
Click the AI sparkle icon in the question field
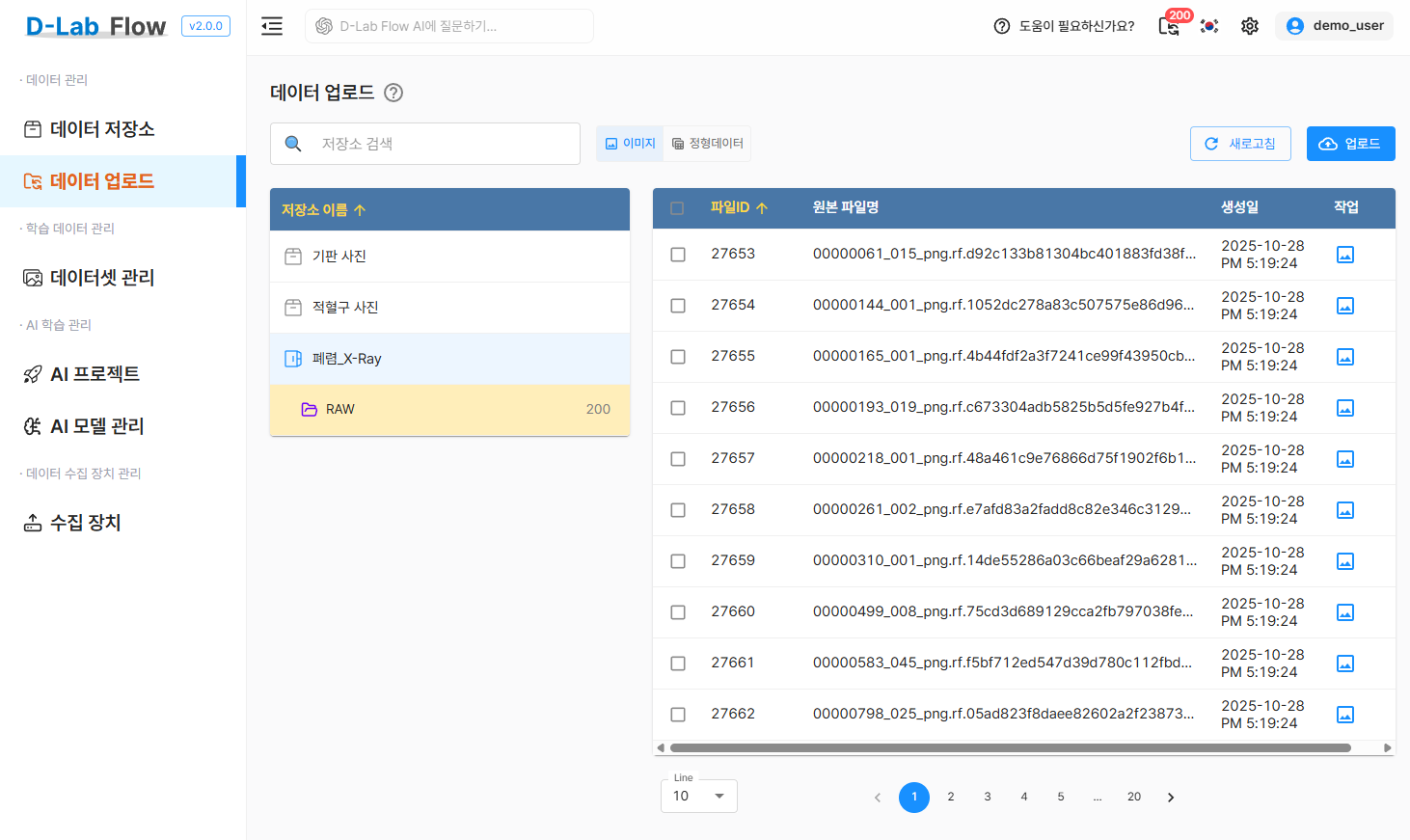(x=323, y=26)
